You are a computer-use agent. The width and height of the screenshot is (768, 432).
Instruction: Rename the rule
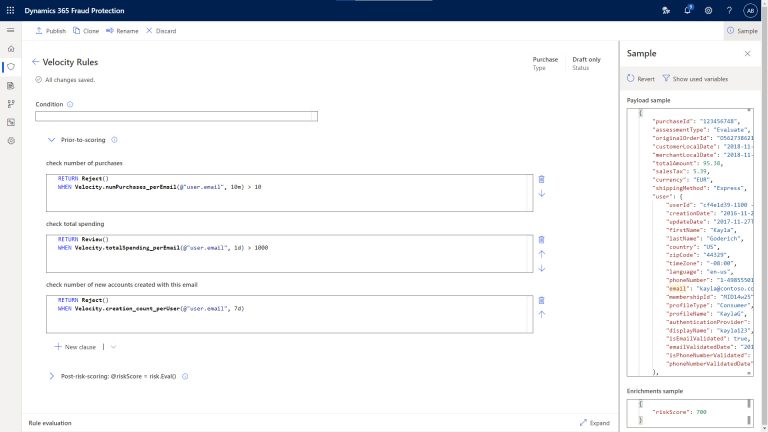[x=122, y=31]
